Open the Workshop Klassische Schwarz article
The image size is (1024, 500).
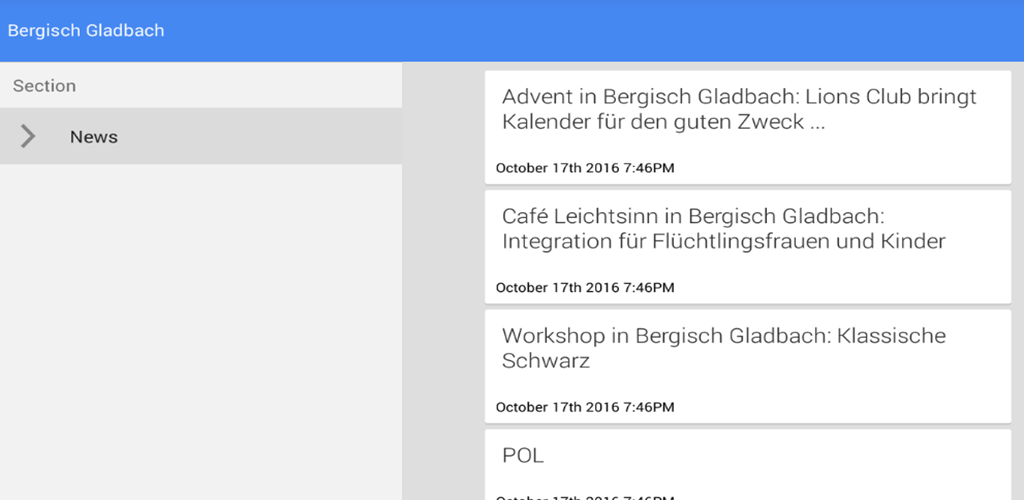tap(748, 367)
